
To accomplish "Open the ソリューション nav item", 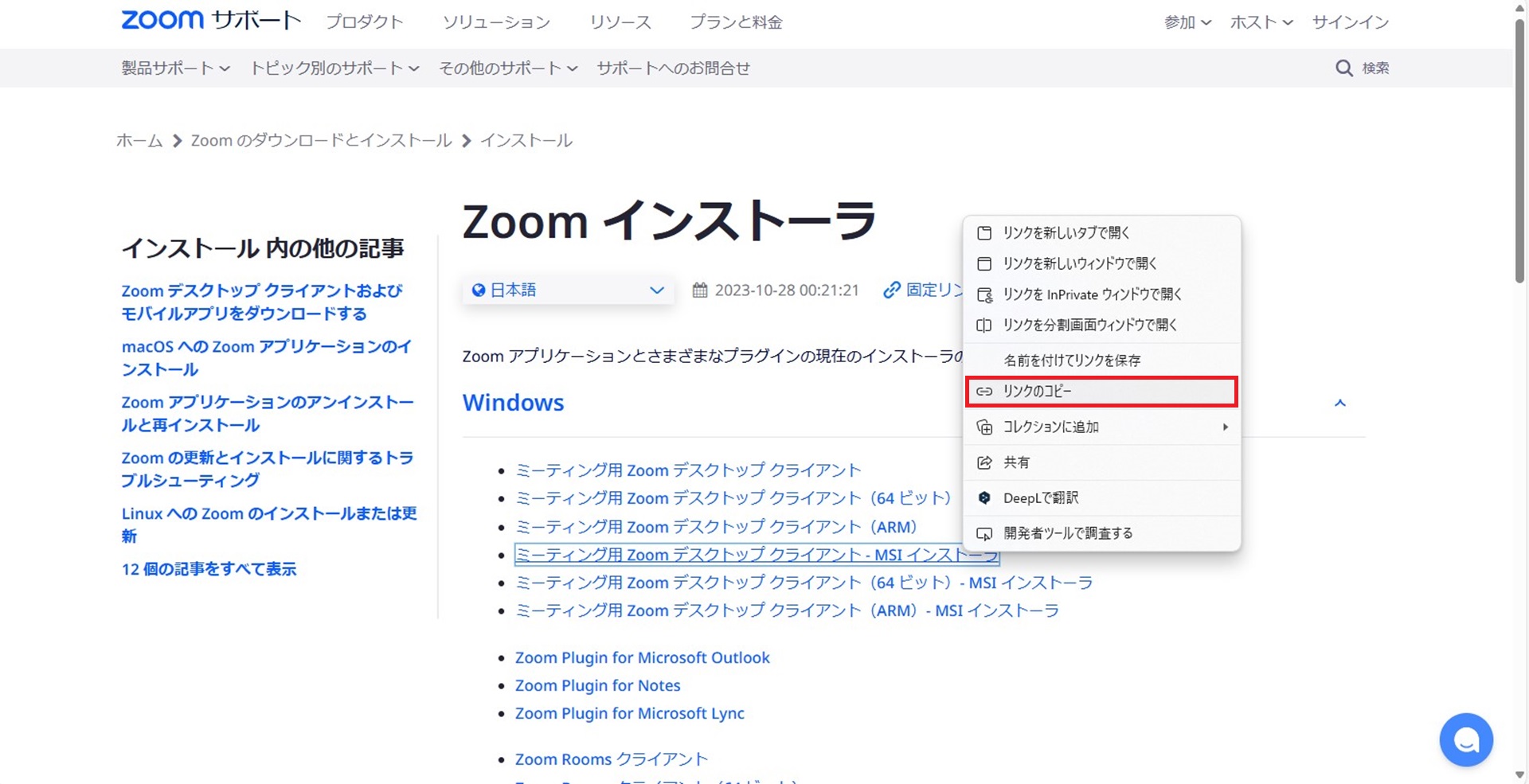I will pos(496,22).
